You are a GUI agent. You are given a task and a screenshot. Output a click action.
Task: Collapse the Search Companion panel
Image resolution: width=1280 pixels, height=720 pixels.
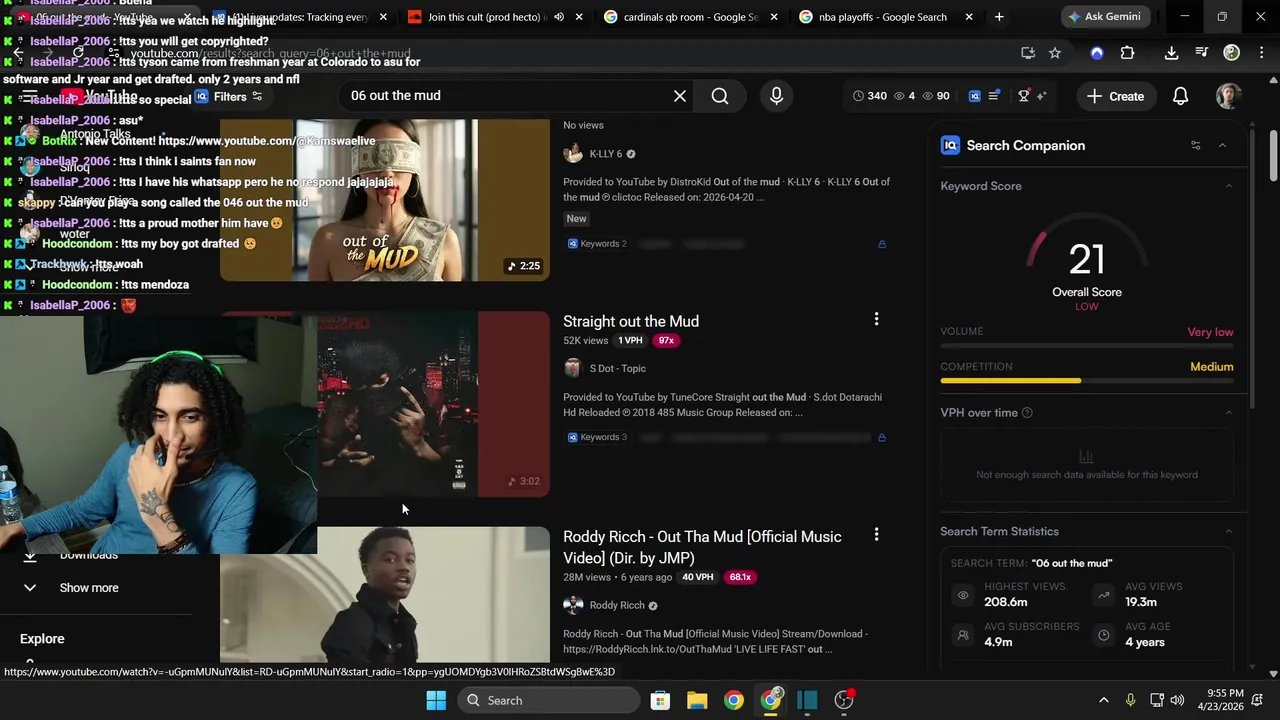coord(1222,145)
